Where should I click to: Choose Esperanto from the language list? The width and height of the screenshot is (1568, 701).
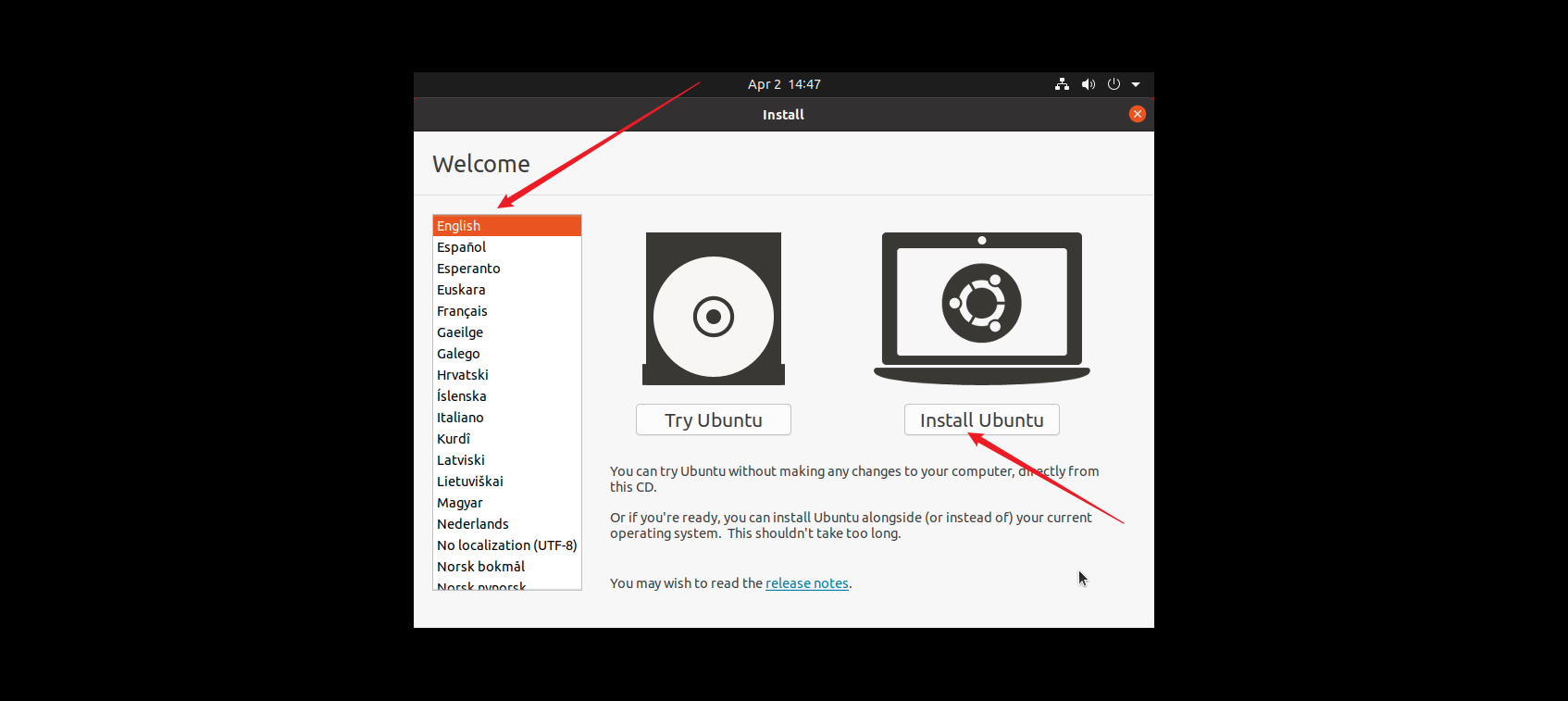pos(507,269)
